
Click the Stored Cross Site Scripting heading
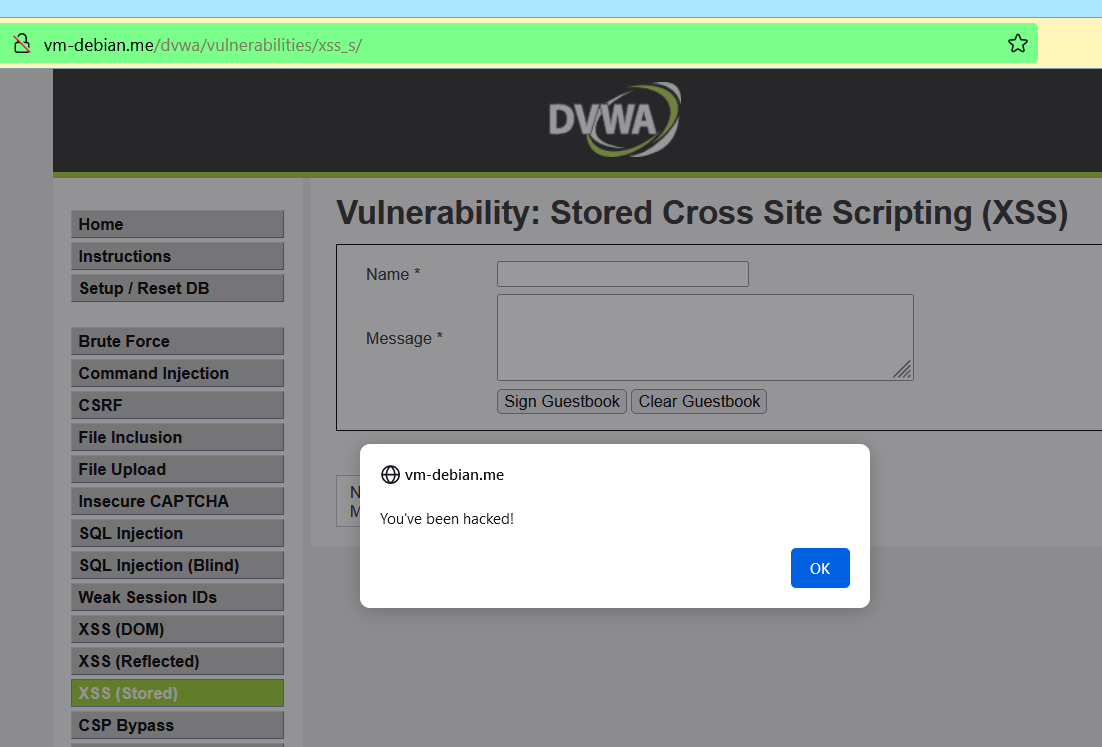point(701,213)
